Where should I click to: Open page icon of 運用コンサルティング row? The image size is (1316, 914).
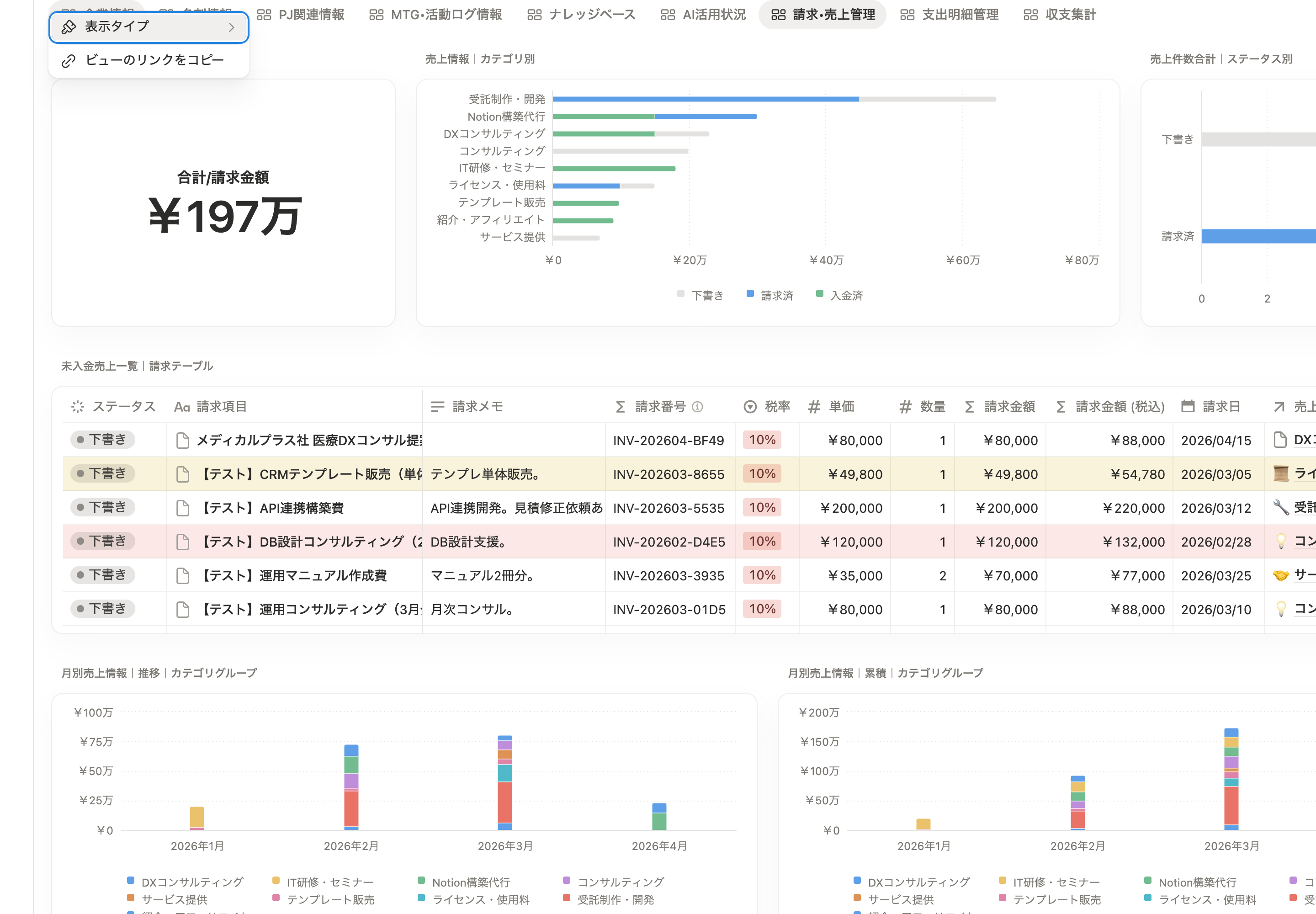tap(183, 609)
